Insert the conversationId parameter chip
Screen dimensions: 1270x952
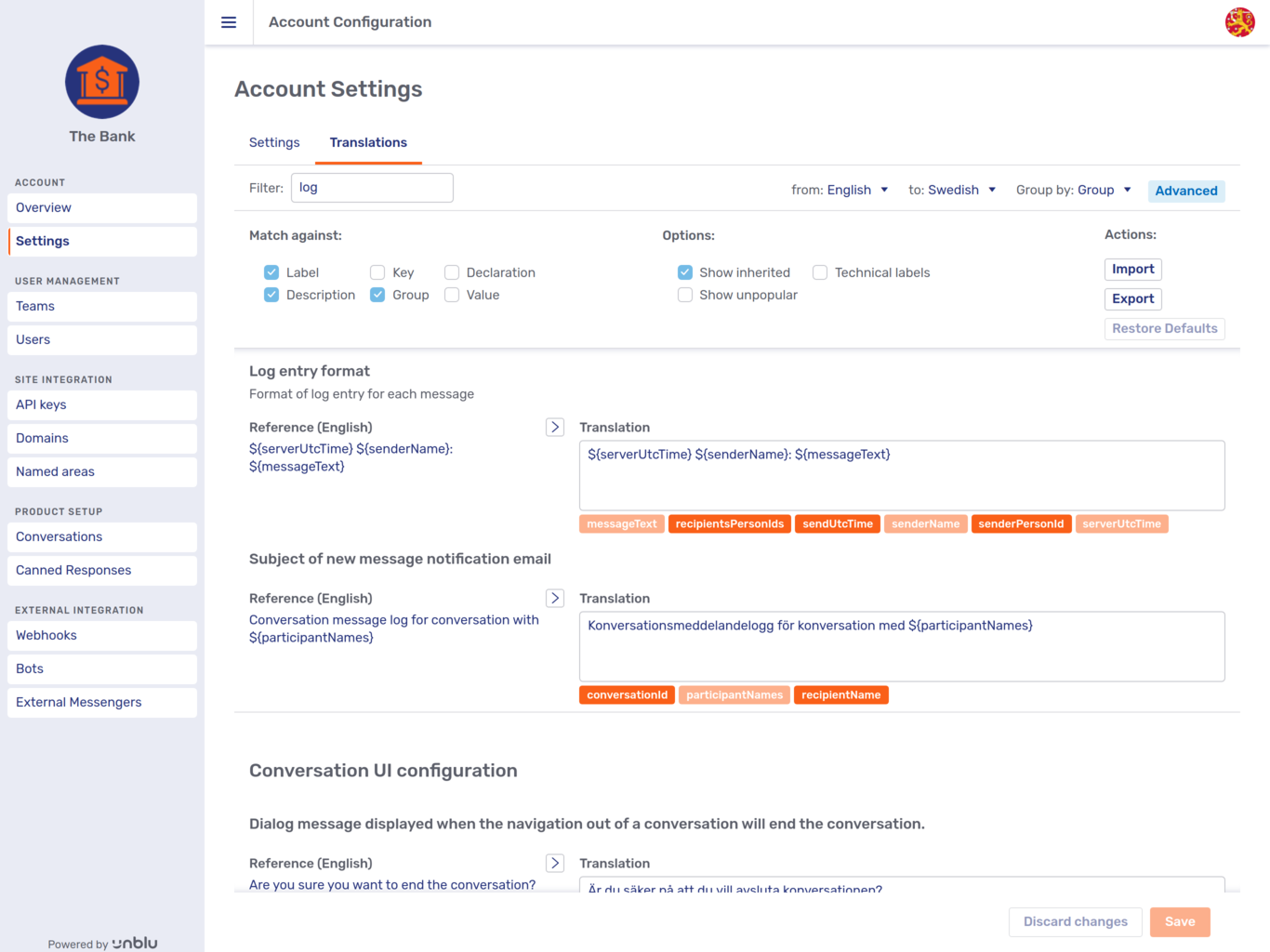pyautogui.click(x=627, y=694)
